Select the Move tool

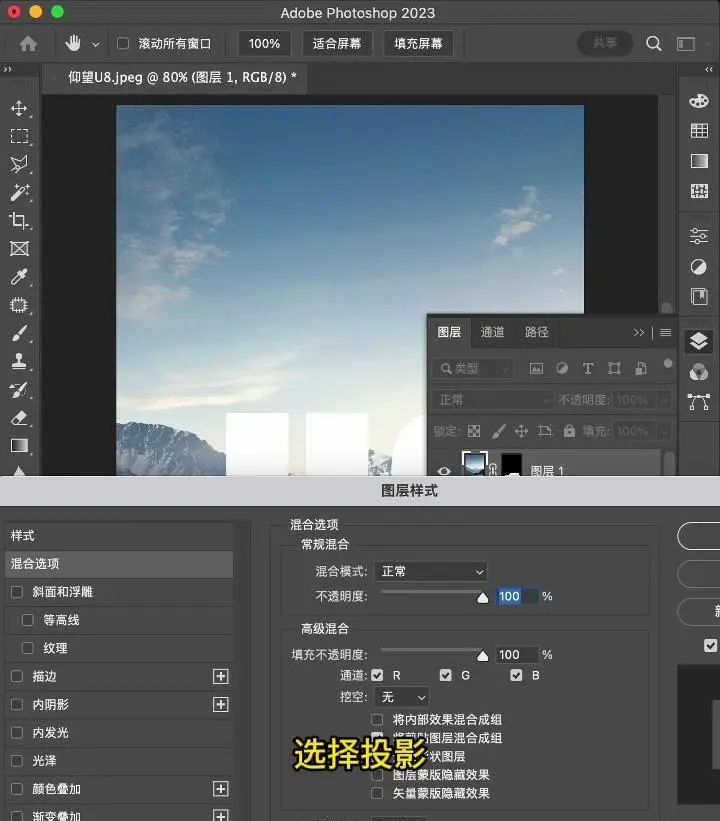click(x=19, y=108)
